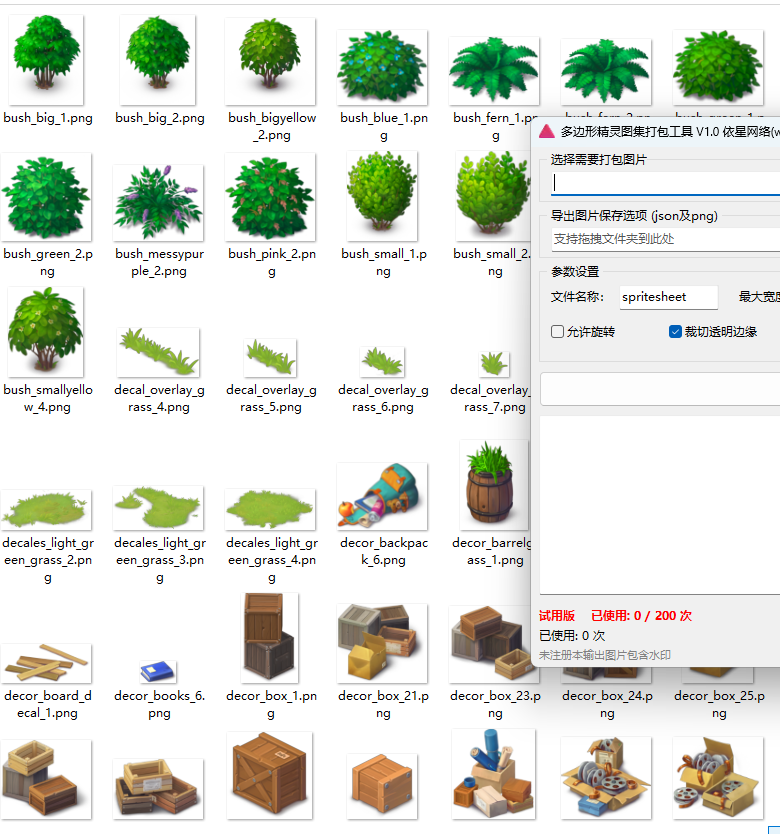Click the decor_box_24.png file name

point(607,704)
